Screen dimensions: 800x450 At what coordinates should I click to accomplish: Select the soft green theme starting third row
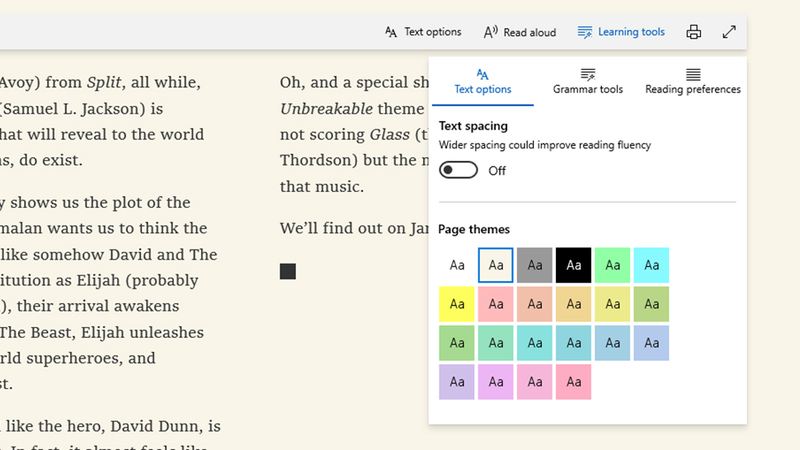point(457,343)
